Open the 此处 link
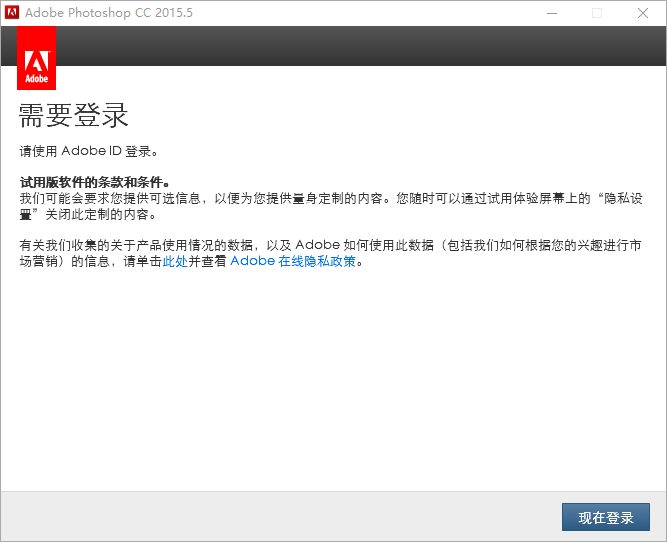The image size is (667, 542). tap(175, 261)
